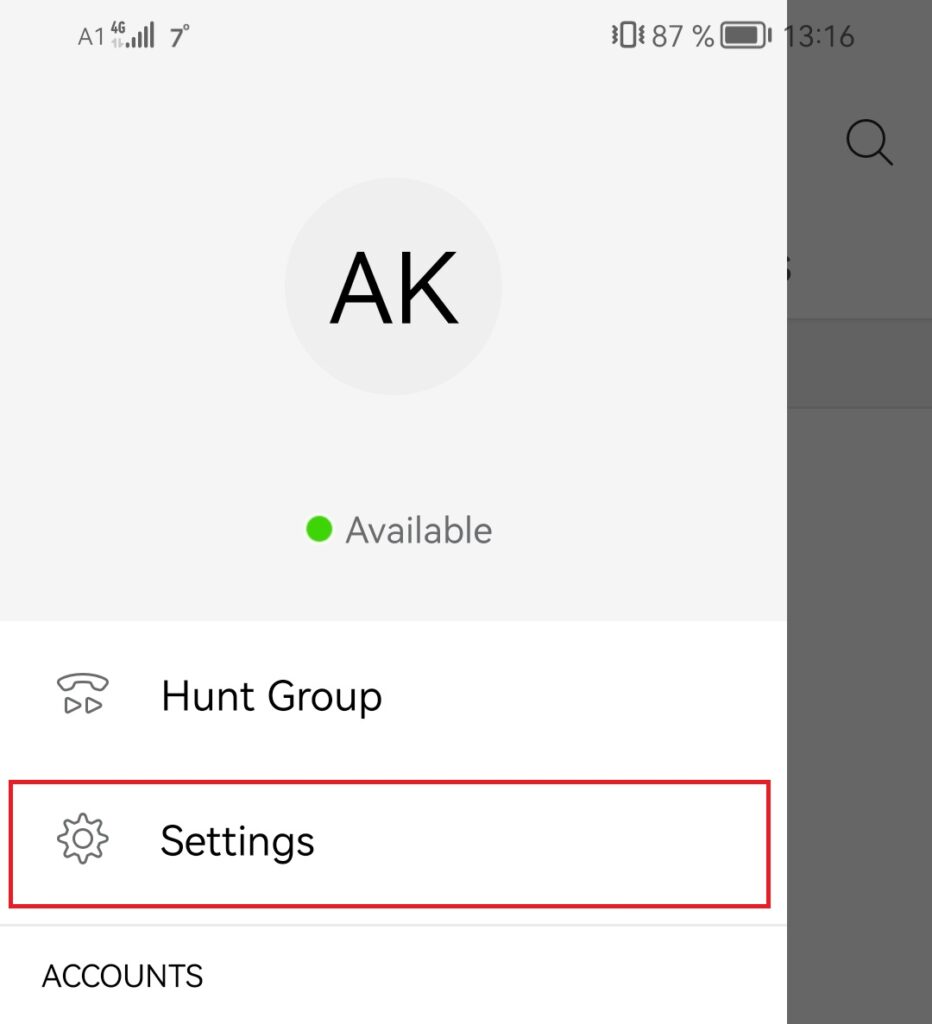932x1024 pixels.
Task: Change the Available presence status
Action: tap(418, 530)
